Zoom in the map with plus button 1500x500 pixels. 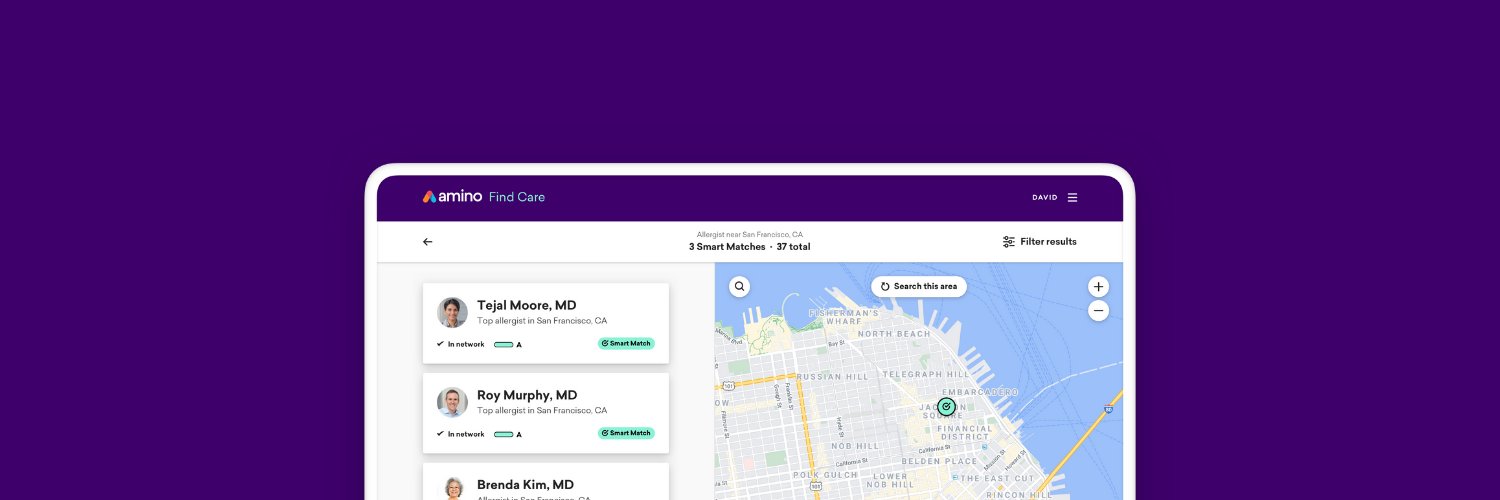click(1098, 286)
